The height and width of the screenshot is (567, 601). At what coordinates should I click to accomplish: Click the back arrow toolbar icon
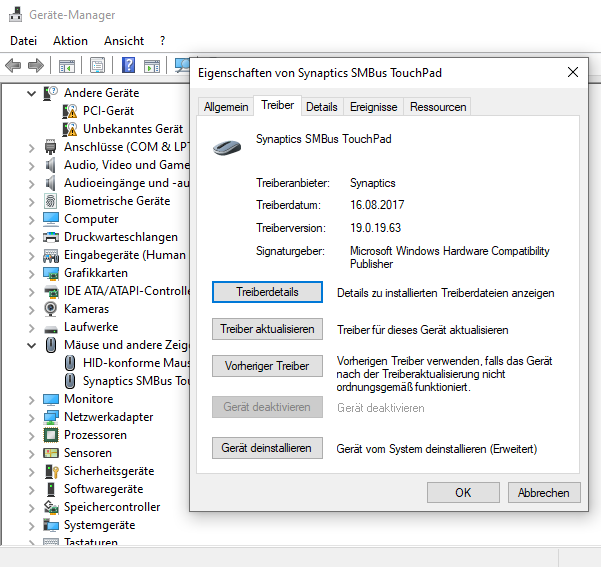click(13, 66)
